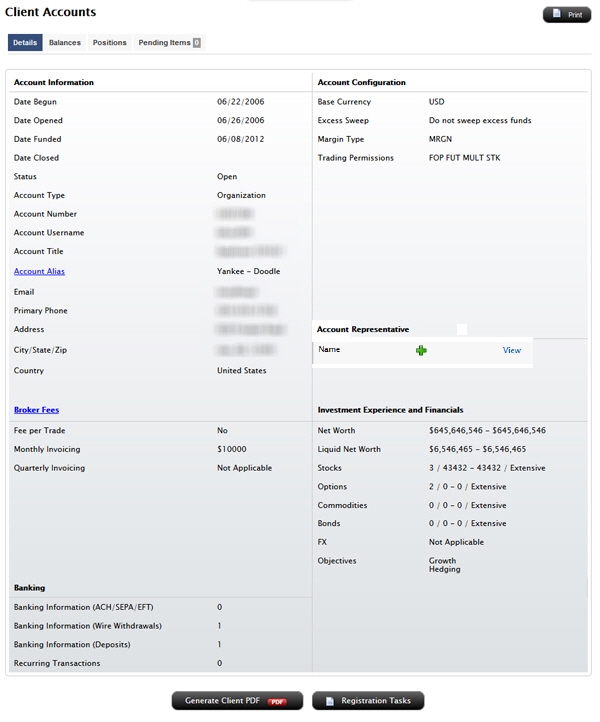The height and width of the screenshot is (722, 600).
Task: Click the Pending Items count badge
Action: click(197, 43)
